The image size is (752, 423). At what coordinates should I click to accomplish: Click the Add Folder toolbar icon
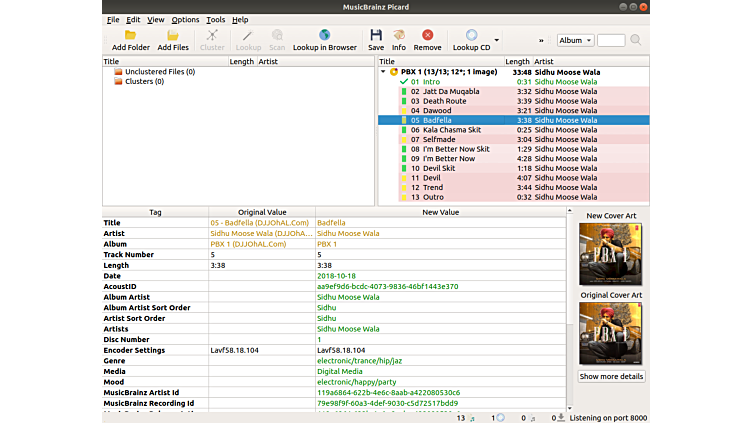click(x=131, y=36)
